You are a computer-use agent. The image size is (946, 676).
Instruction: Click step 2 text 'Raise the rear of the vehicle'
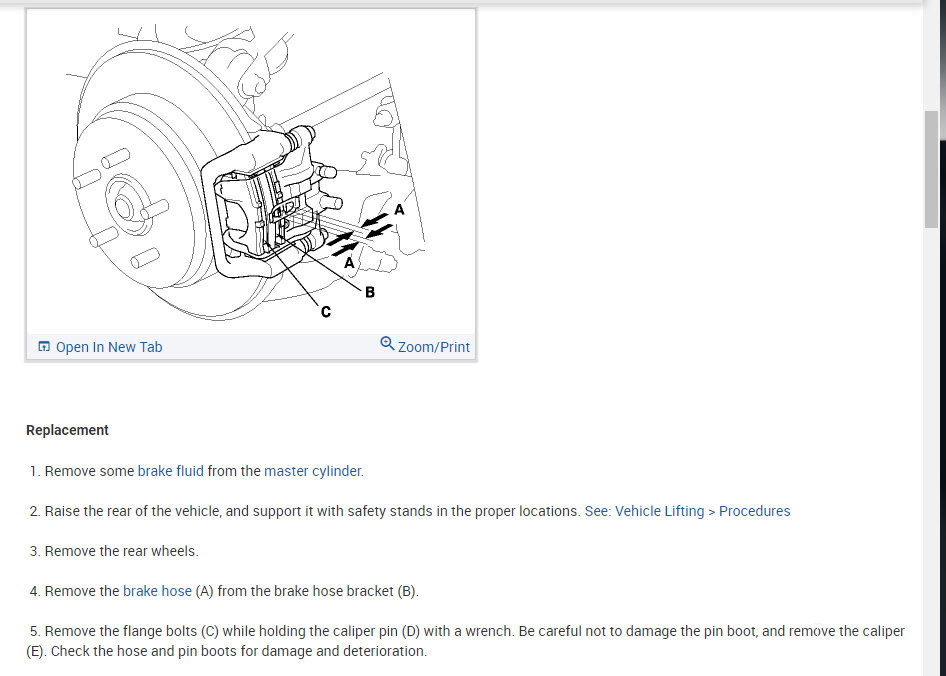(135, 511)
